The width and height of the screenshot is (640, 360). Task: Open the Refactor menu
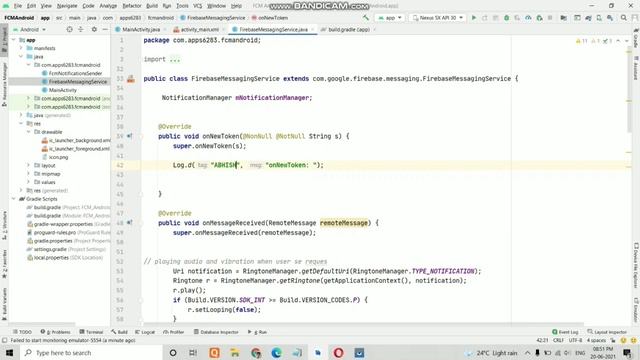pos(132,6)
